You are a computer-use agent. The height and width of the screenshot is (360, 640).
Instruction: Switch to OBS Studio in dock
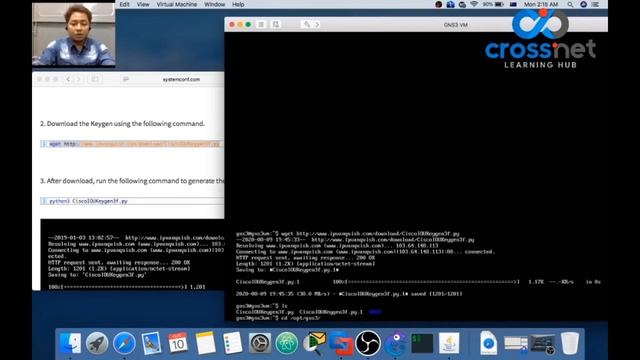[x=368, y=343]
